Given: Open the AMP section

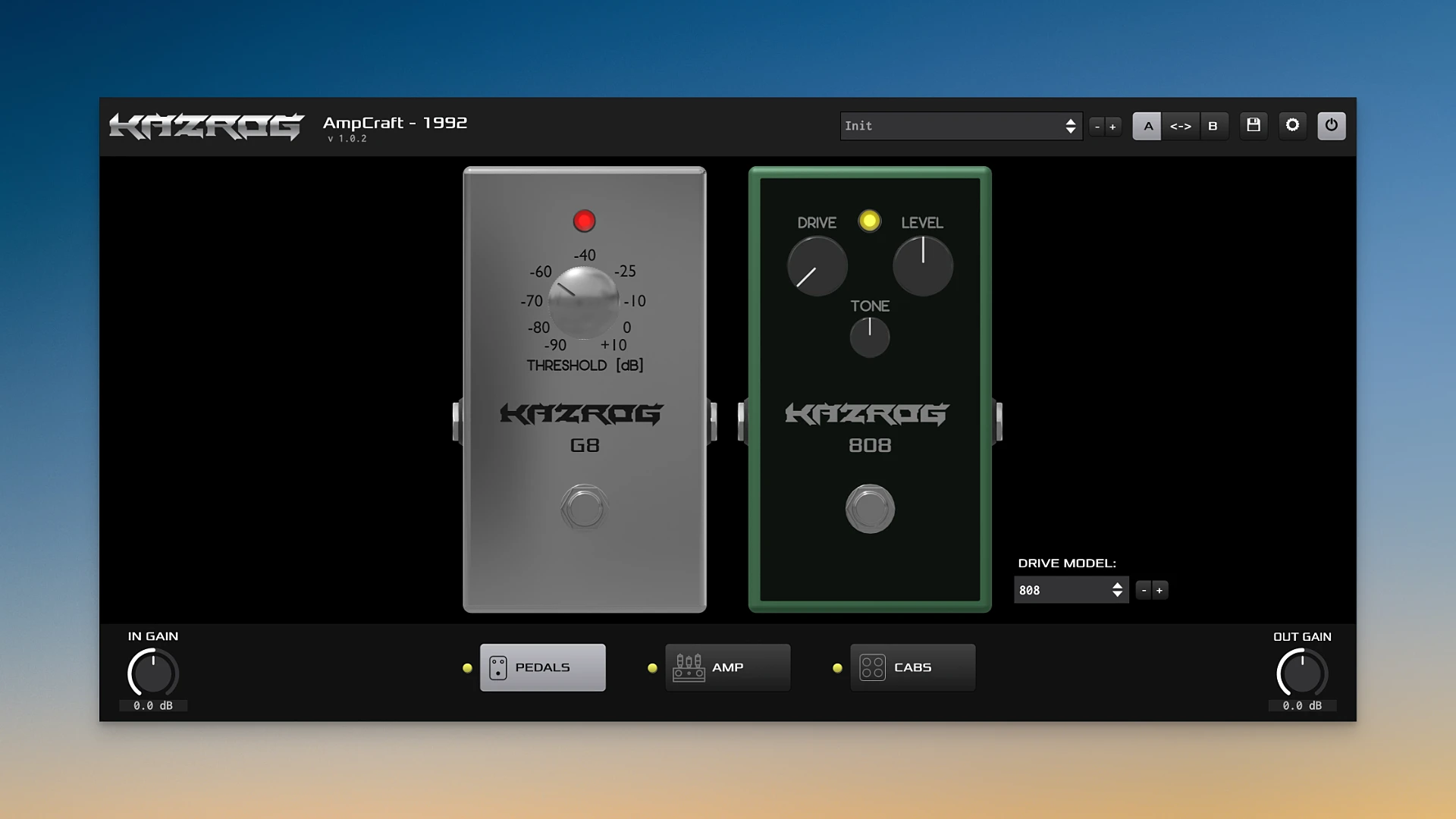Looking at the screenshot, I should (x=726, y=667).
